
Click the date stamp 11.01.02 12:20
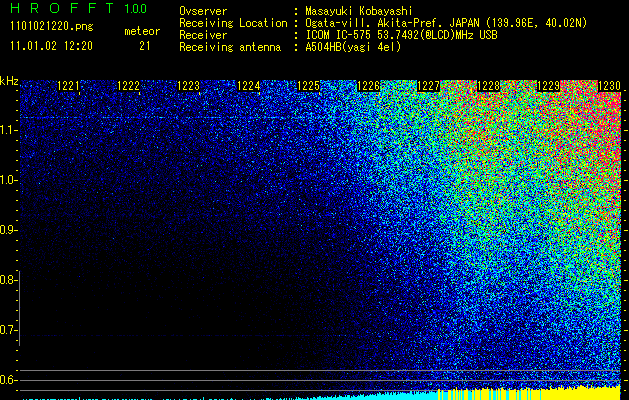point(52,46)
